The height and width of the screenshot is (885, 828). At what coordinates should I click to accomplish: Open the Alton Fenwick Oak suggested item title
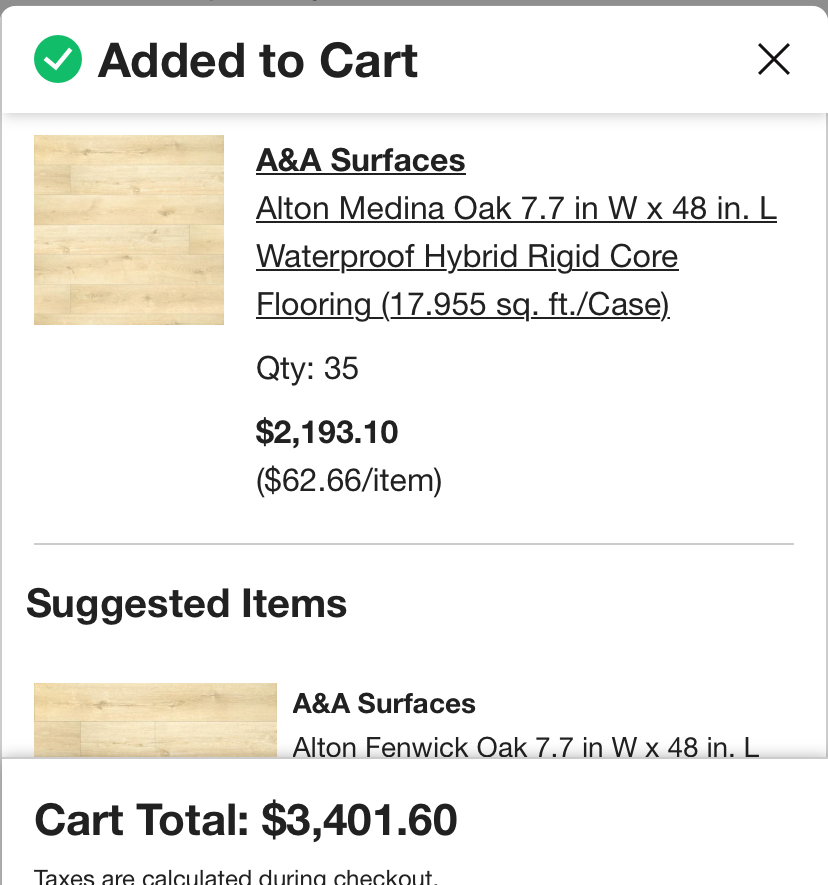[x=525, y=747]
